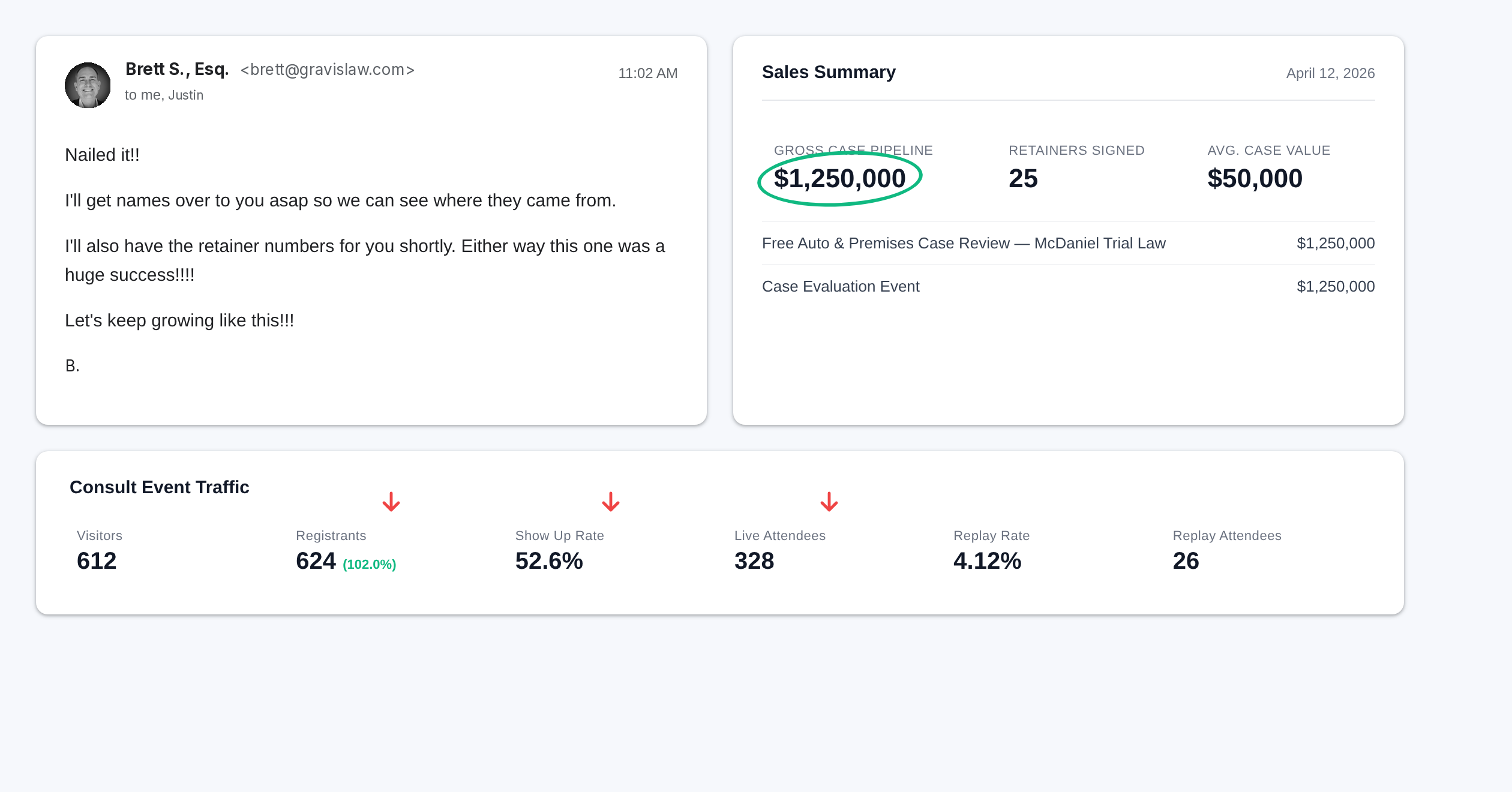Click the 4.12% replay rate value

point(987,561)
